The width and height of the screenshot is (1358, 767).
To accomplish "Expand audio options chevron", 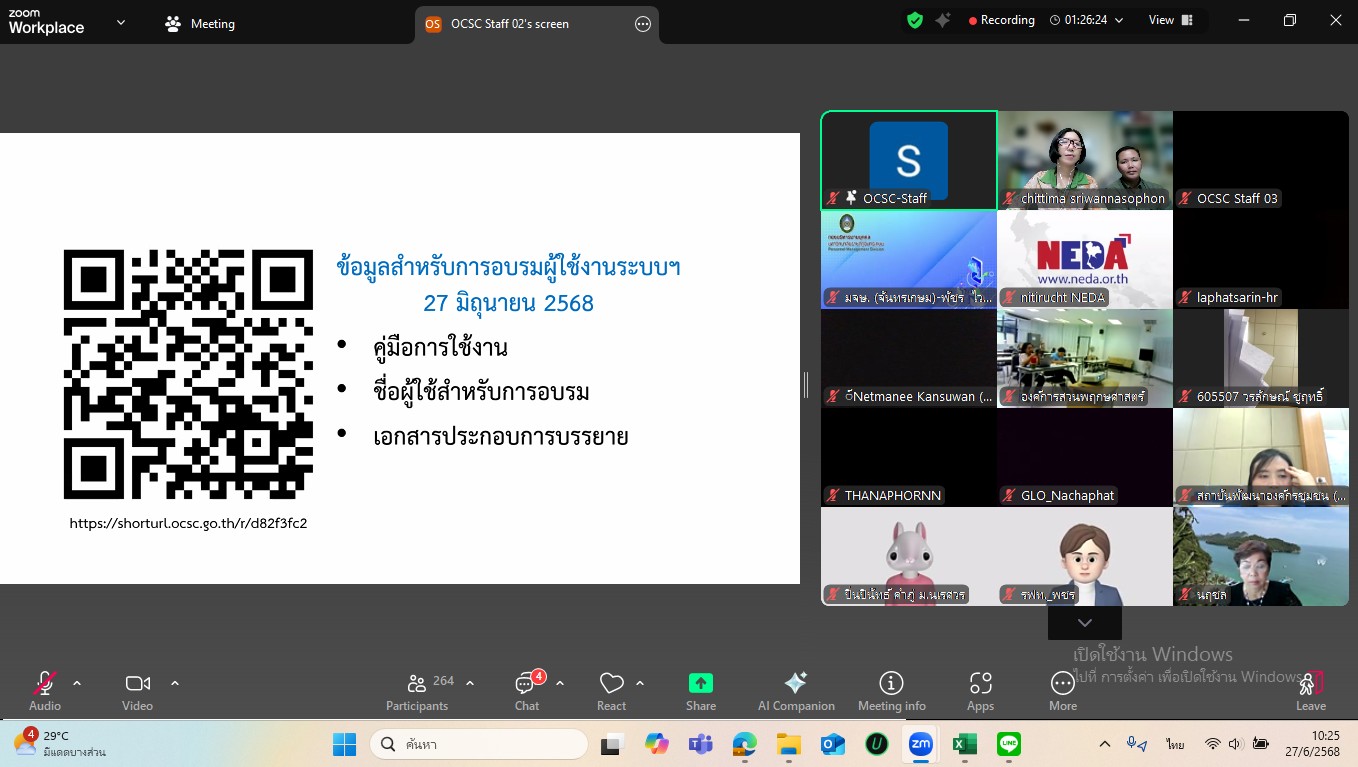I will (x=77, y=684).
